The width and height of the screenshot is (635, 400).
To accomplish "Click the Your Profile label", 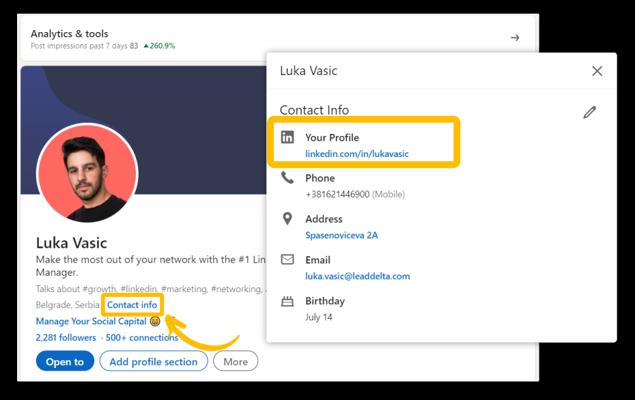I will pos(332,138).
